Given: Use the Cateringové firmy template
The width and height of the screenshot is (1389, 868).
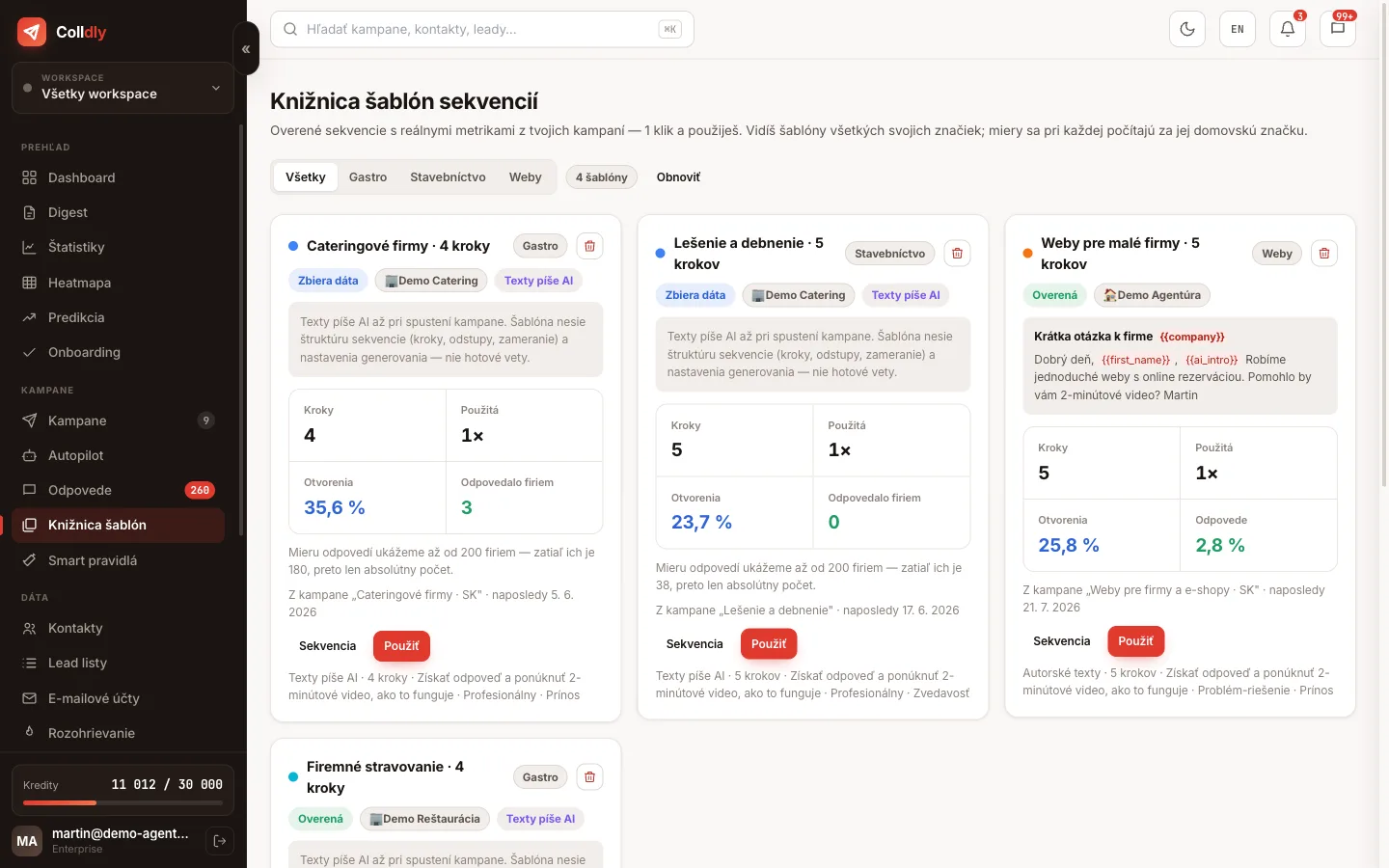Looking at the screenshot, I should (x=401, y=646).
